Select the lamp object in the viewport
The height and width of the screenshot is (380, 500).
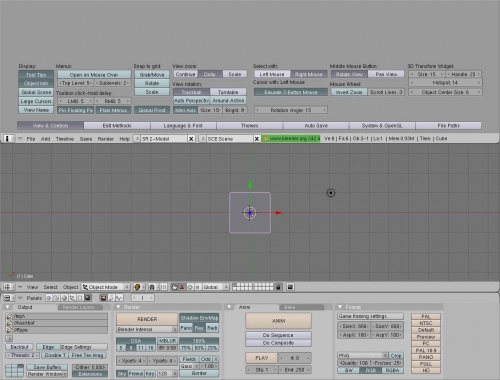pyautogui.click(x=330, y=193)
